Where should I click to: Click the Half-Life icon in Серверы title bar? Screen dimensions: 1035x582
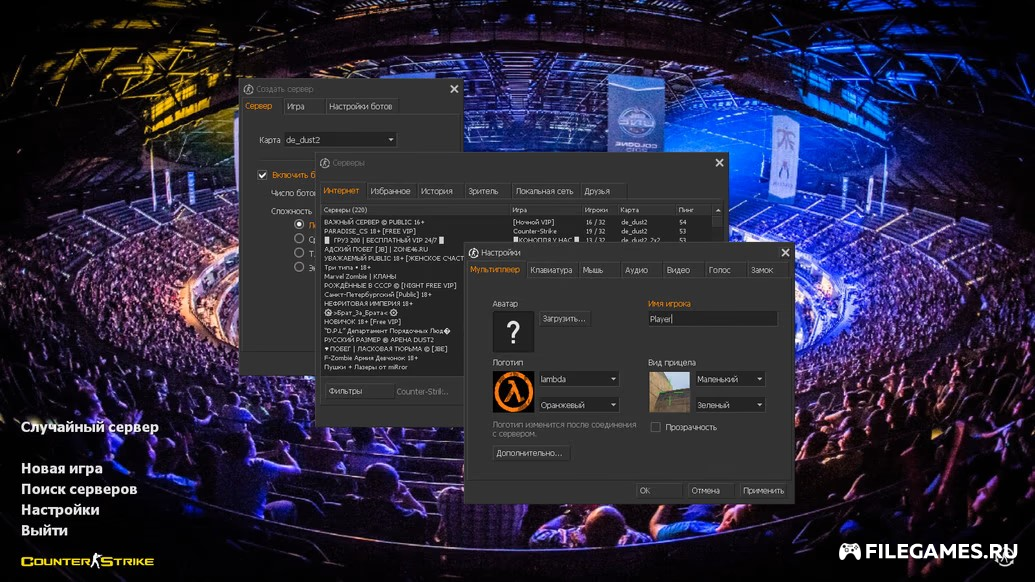[x=325, y=163]
